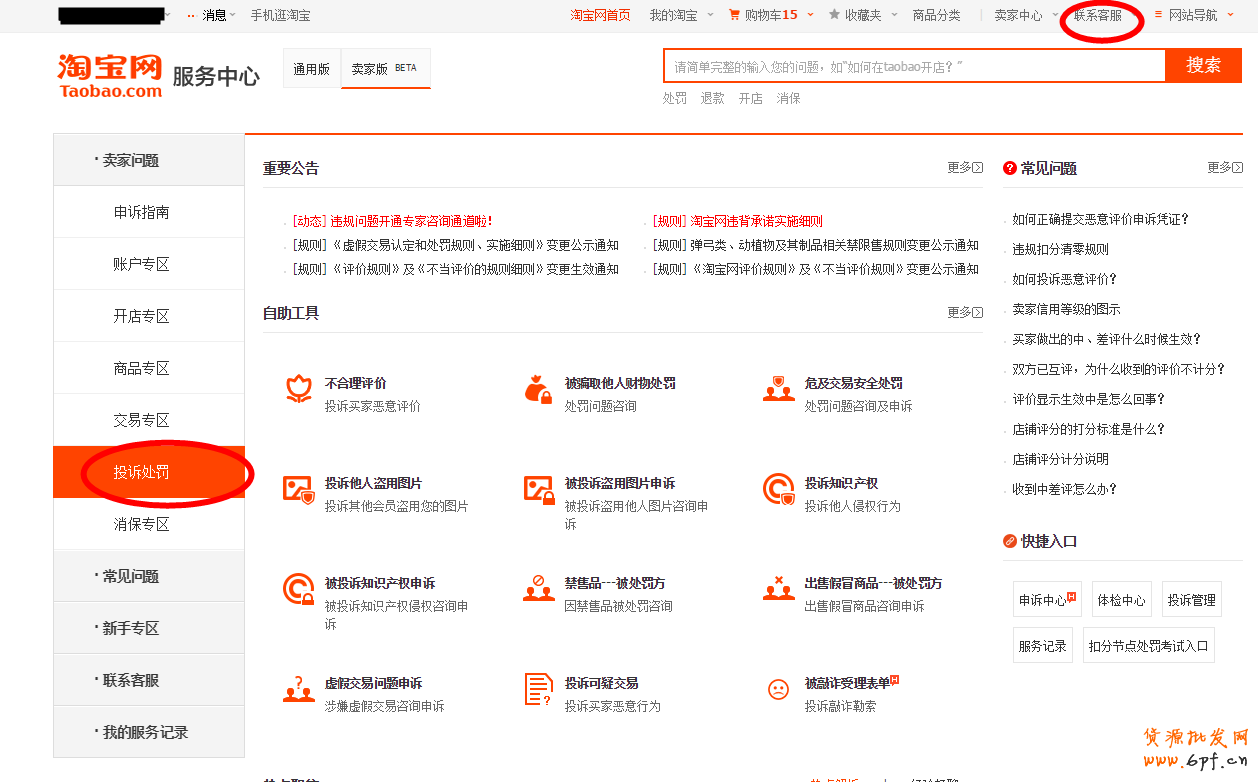Click the 被敲诈受理表单 face icon

pyautogui.click(x=778, y=689)
